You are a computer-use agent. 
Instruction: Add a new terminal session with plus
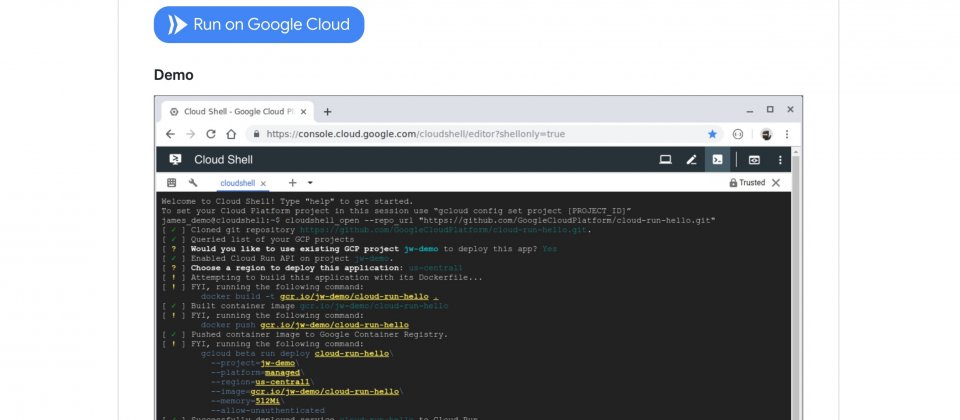[x=293, y=182]
